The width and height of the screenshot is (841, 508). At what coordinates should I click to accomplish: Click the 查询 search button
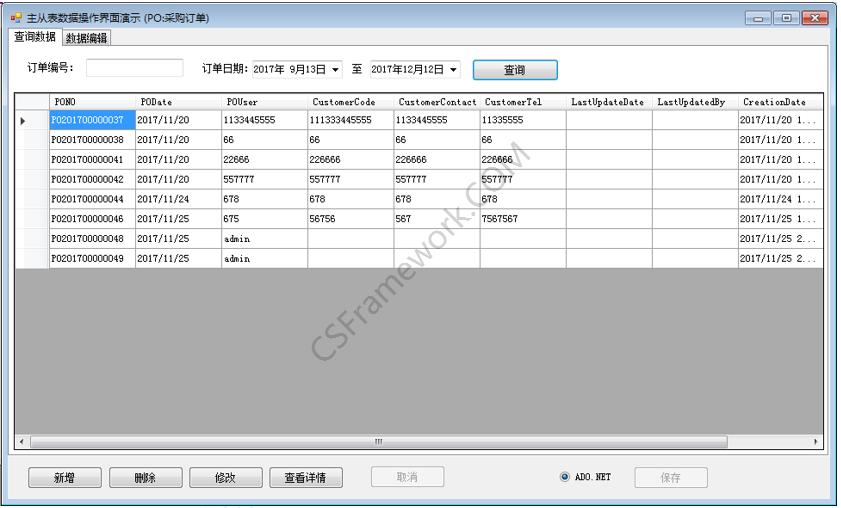514,70
